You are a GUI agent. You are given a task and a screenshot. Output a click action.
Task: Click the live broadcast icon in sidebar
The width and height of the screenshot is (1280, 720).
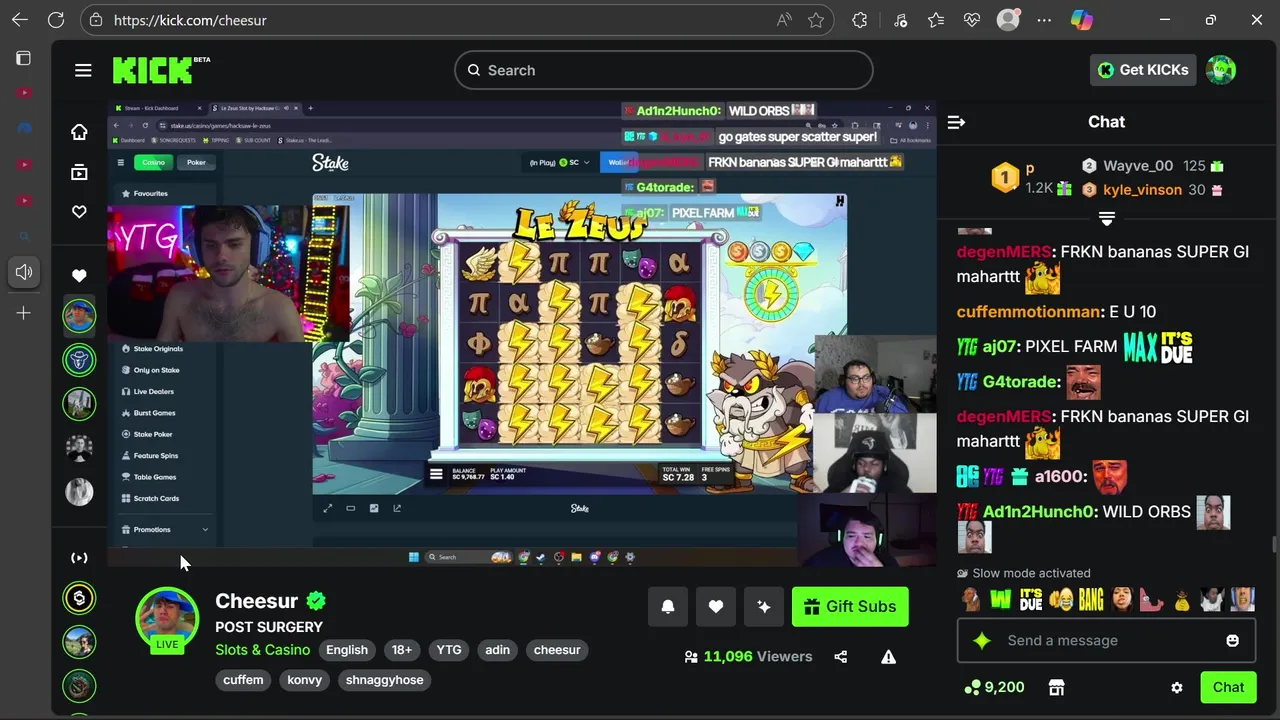[x=79, y=558]
